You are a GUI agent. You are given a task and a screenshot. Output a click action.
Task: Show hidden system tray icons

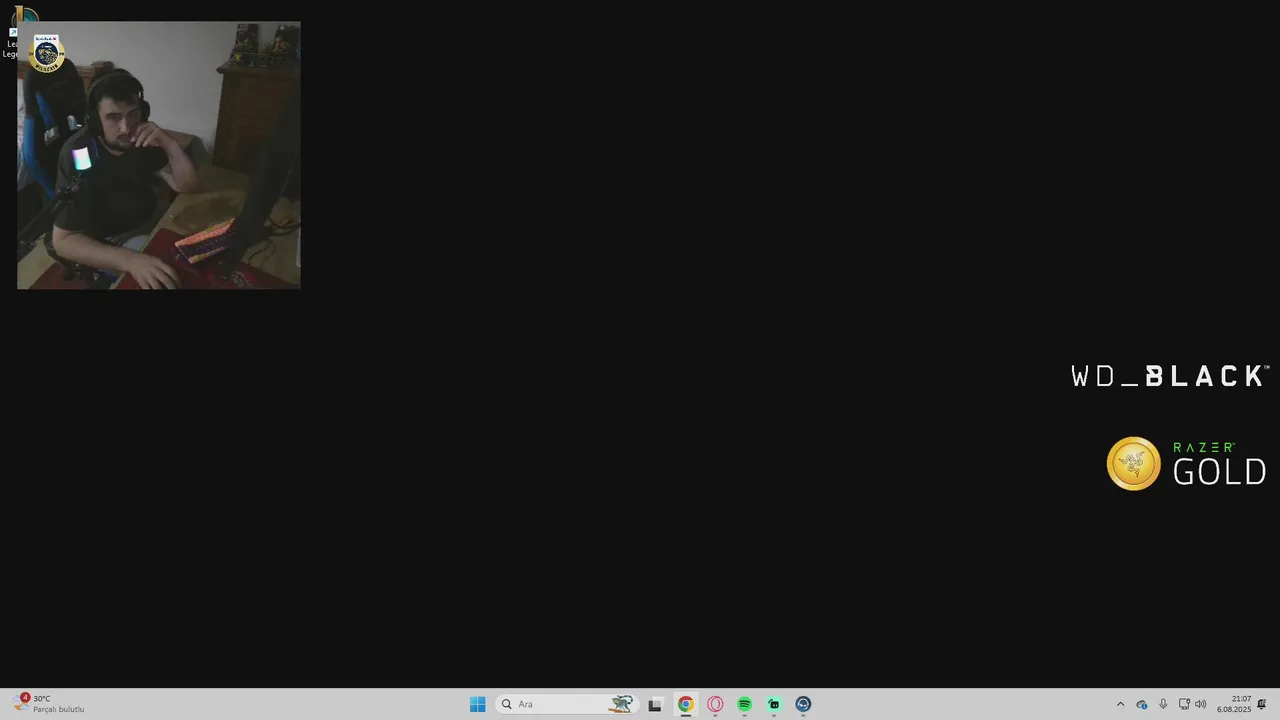(1120, 704)
